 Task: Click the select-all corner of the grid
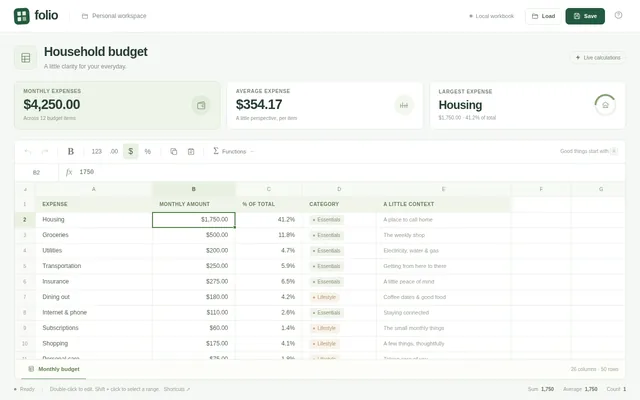coord(25,189)
